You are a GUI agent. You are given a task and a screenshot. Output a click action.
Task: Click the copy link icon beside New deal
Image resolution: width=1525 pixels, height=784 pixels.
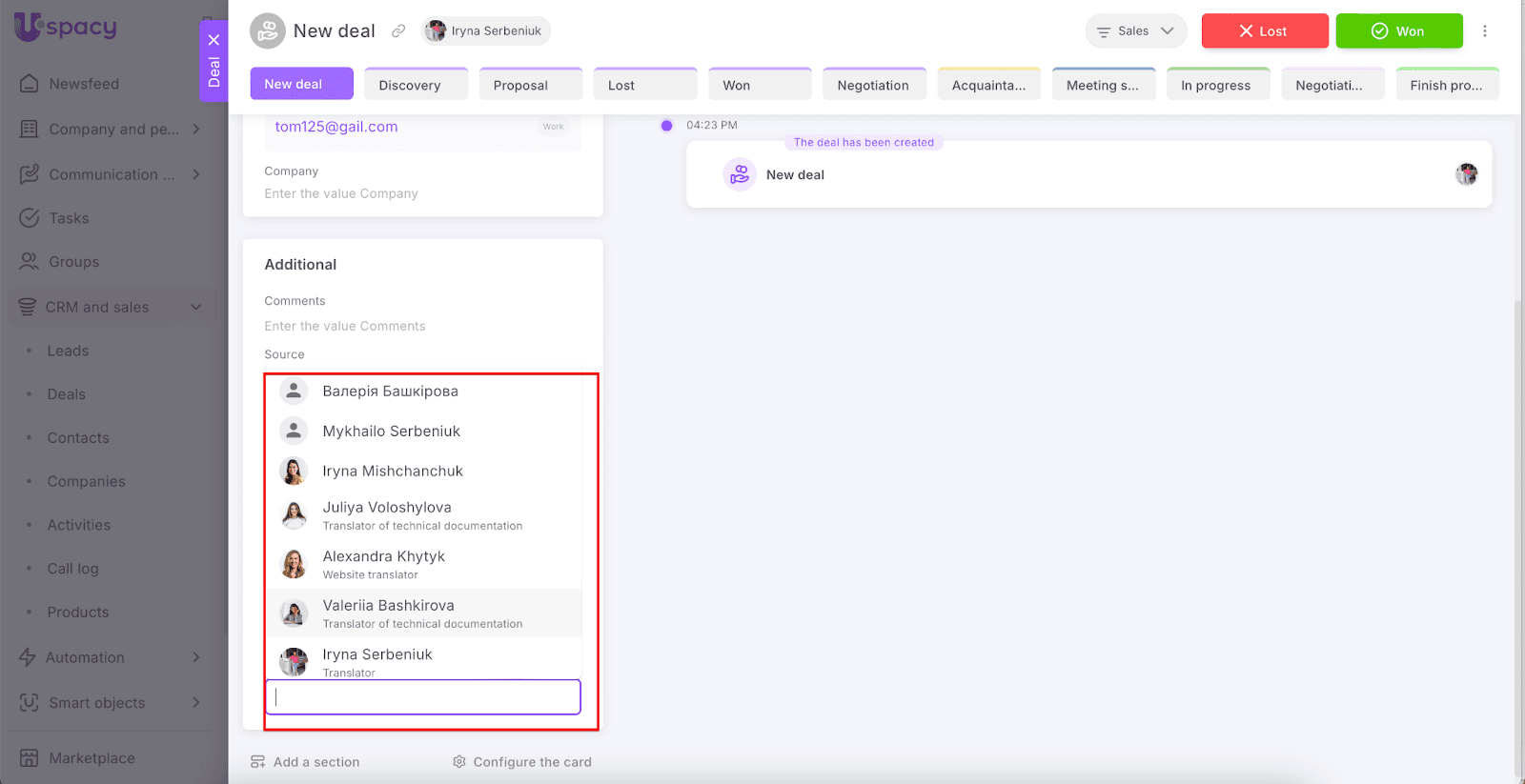click(398, 31)
